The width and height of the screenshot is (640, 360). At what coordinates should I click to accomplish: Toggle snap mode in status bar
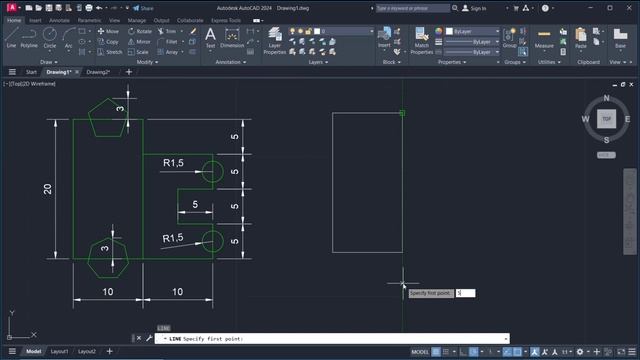pyautogui.click(x=446, y=351)
